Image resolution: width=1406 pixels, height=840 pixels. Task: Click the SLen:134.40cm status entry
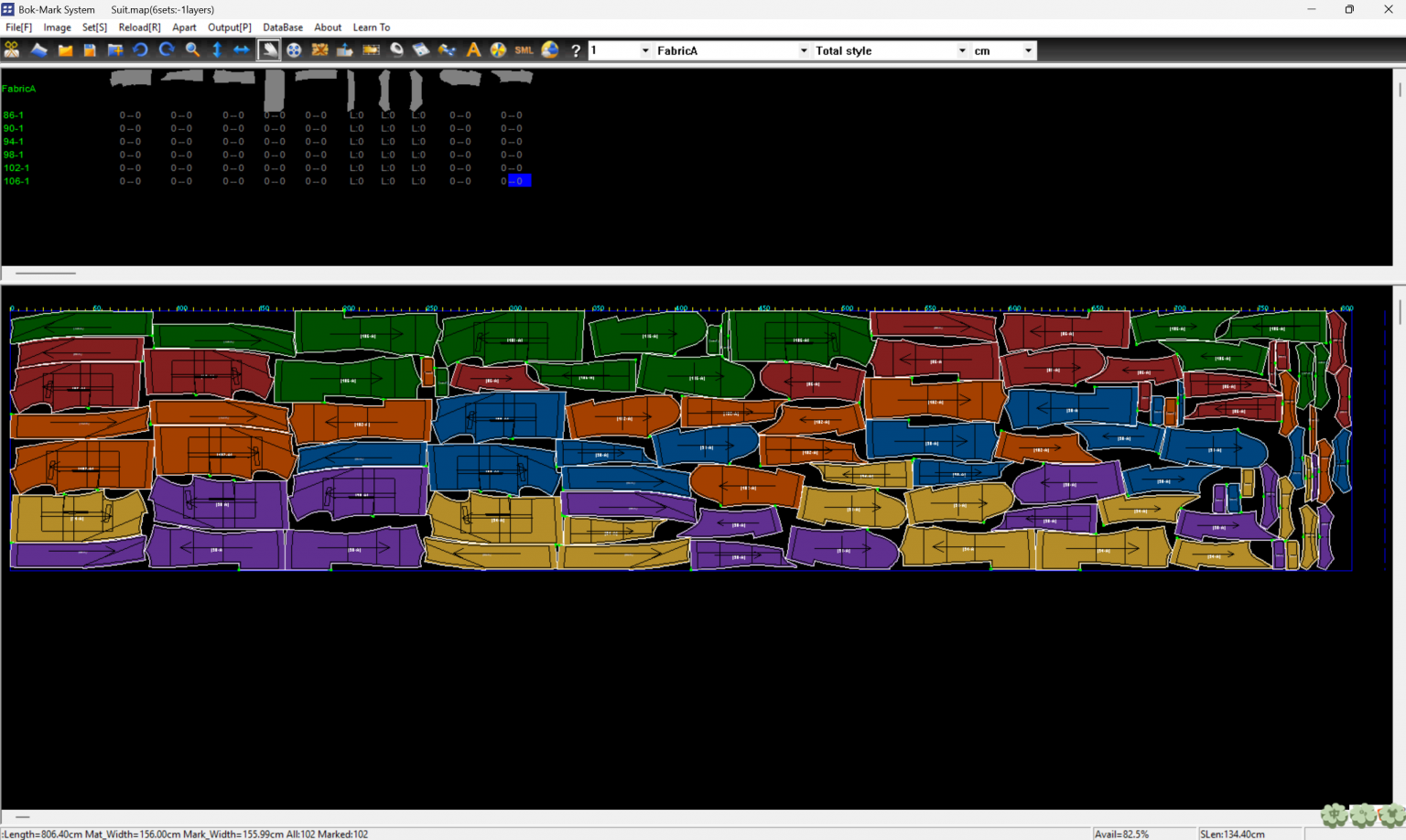point(1232,834)
